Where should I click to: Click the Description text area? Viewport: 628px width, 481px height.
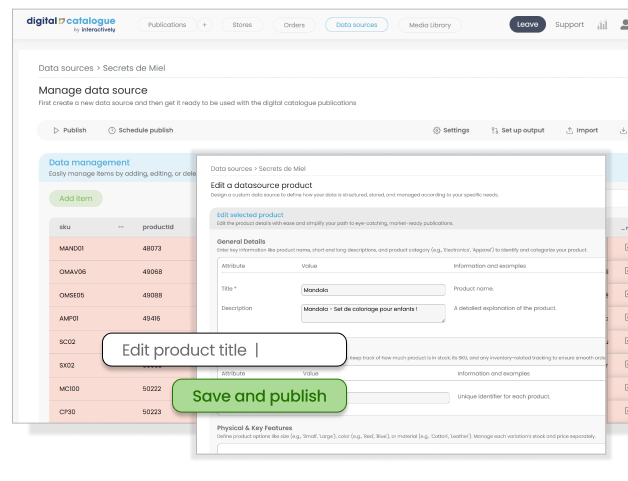[372, 312]
